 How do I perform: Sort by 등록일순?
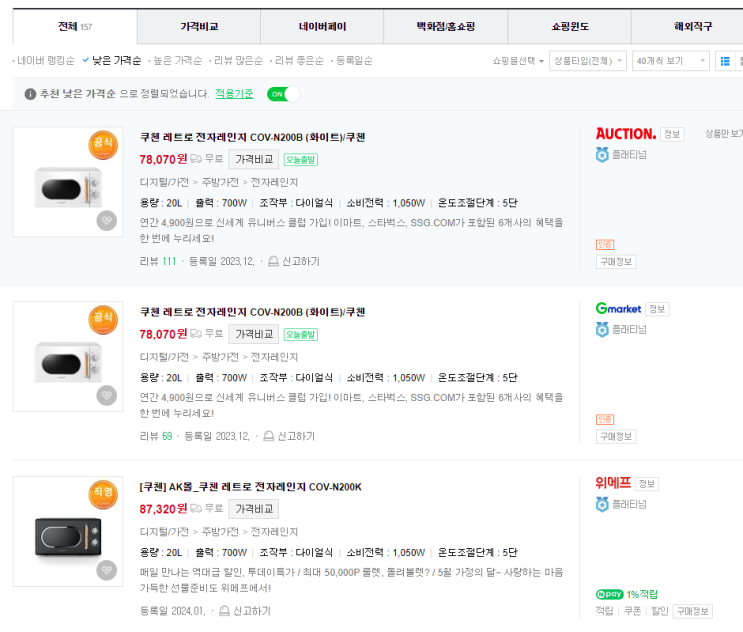pos(354,61)
